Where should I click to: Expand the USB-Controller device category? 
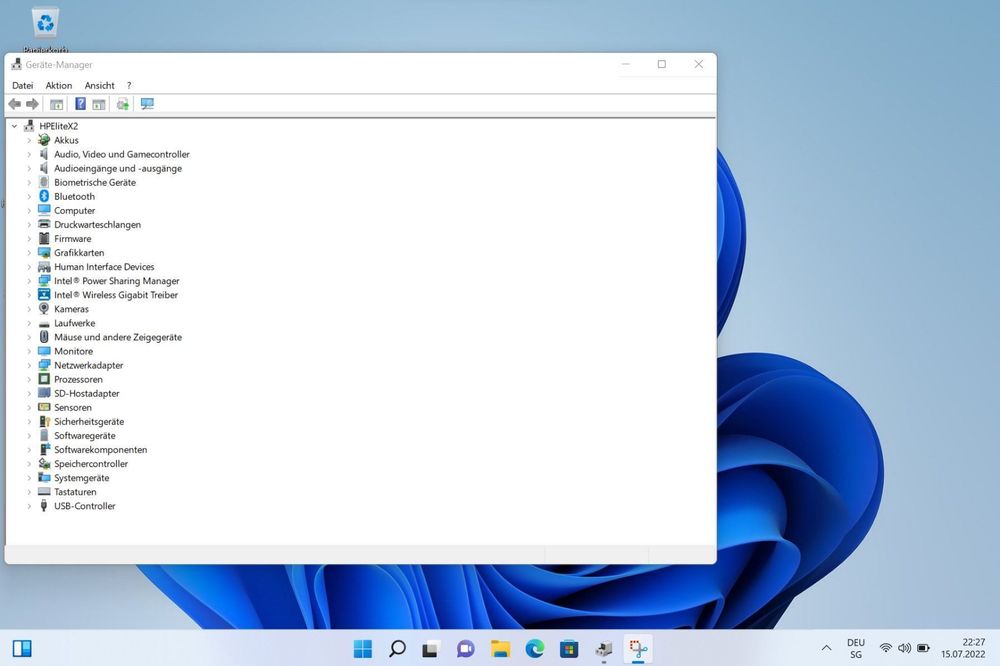coord(27,505)
